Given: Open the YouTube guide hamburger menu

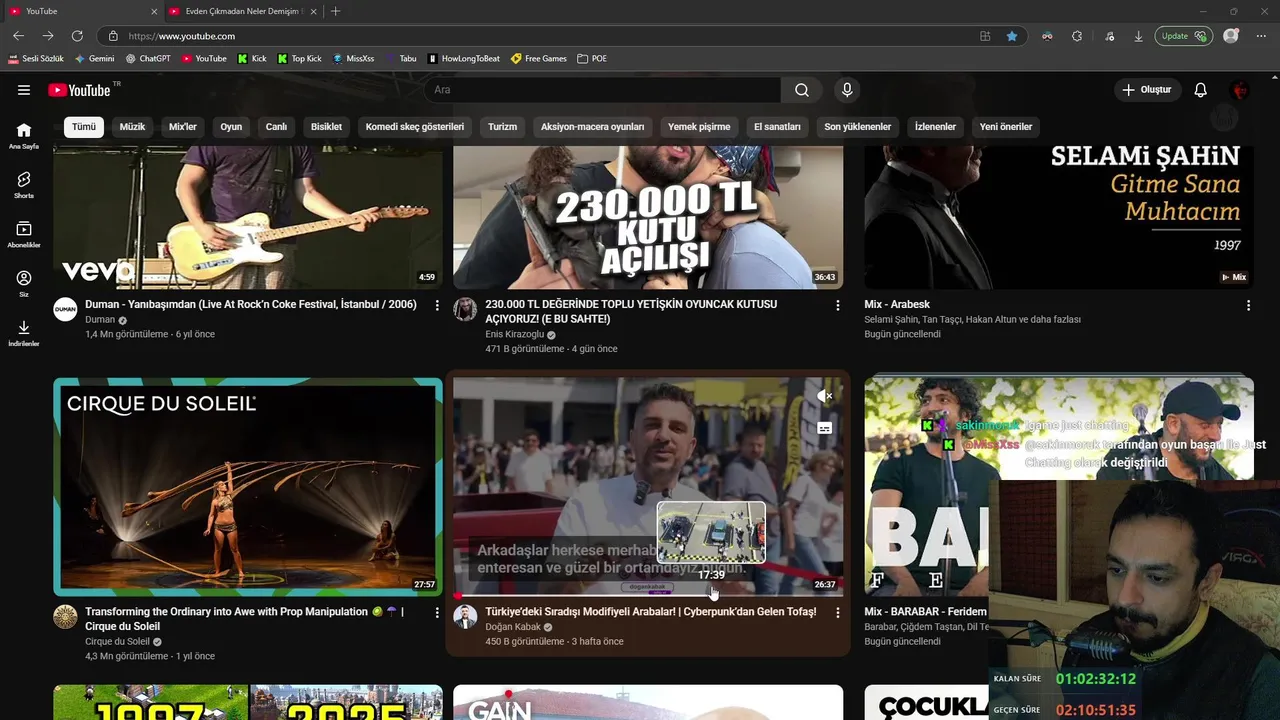Looking at the screenshot, I should pyautogui.click(x=24, y=90).
